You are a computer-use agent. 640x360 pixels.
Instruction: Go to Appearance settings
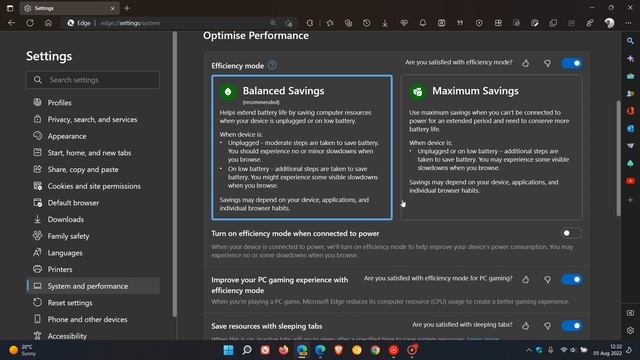(x=93, y=136)
